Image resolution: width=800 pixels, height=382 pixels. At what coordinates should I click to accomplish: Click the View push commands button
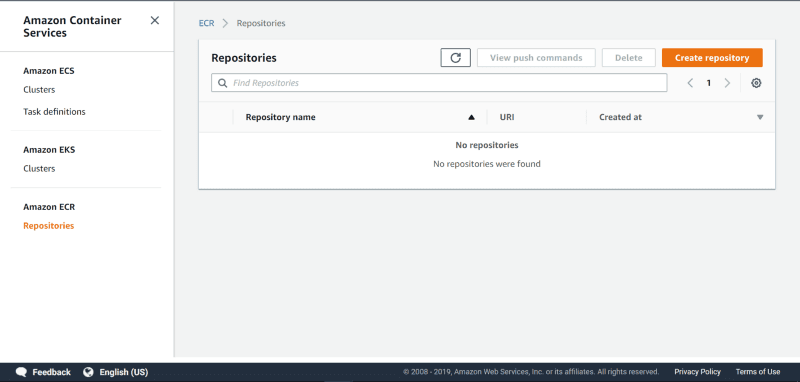point(536,58)
